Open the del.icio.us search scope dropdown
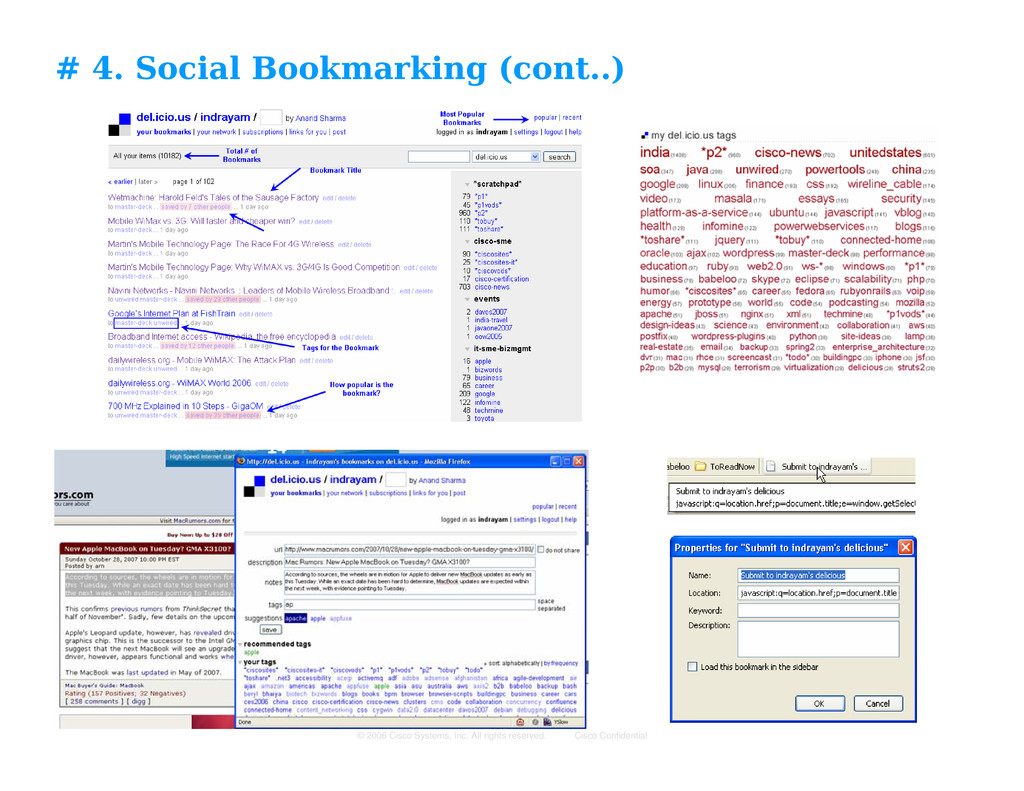 [535, 157]
